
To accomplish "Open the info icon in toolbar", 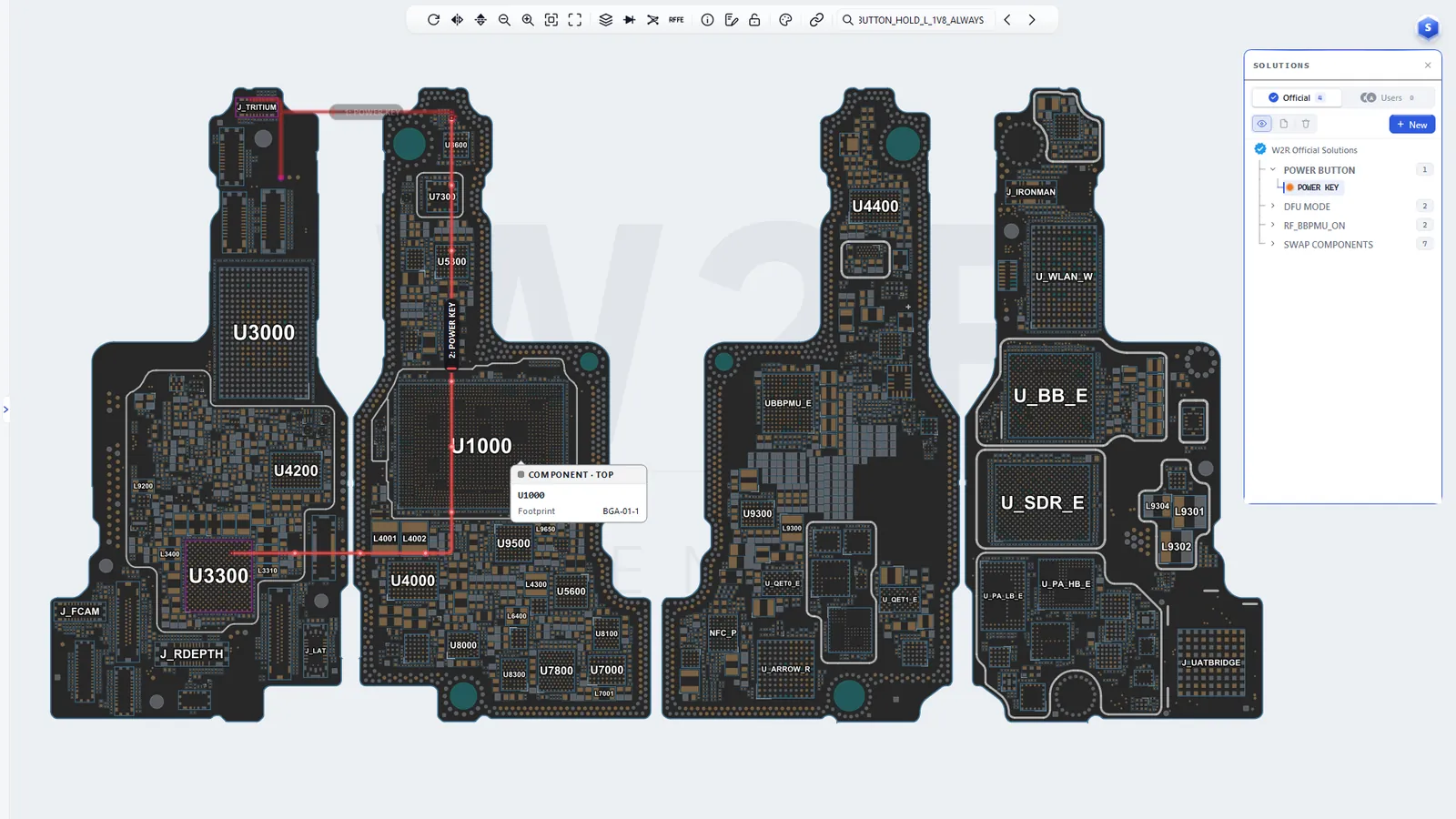I will coord(707,20).
